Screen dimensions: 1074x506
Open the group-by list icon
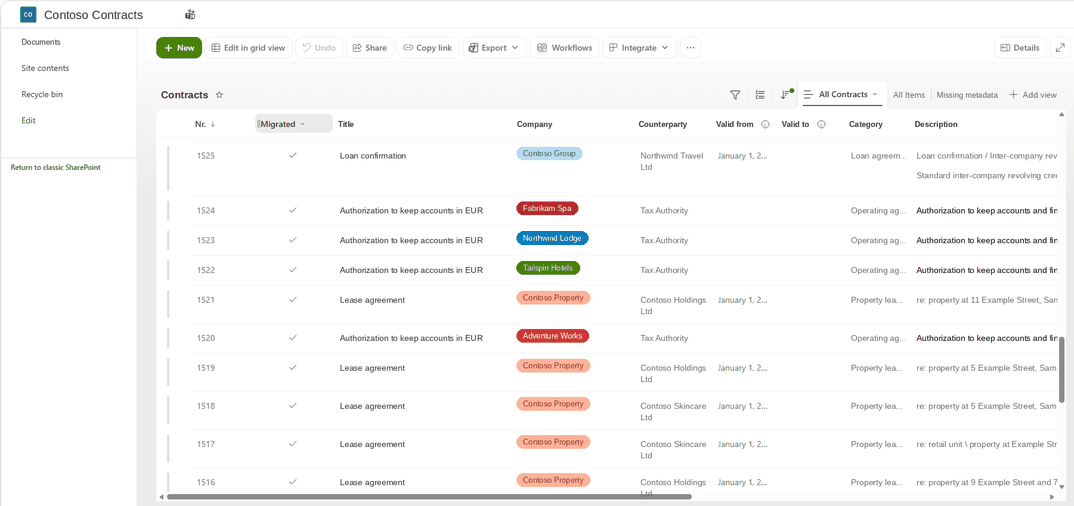(x=760, y=95)
